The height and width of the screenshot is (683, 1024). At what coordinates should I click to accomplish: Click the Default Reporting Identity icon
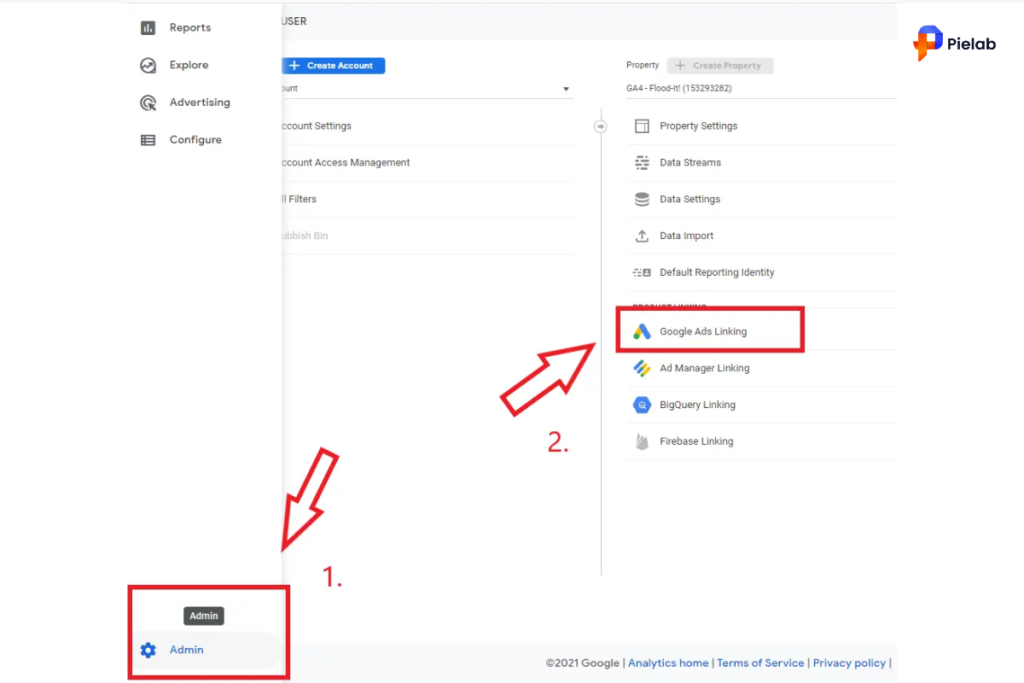pyautogui.click(x=642, y=272)
